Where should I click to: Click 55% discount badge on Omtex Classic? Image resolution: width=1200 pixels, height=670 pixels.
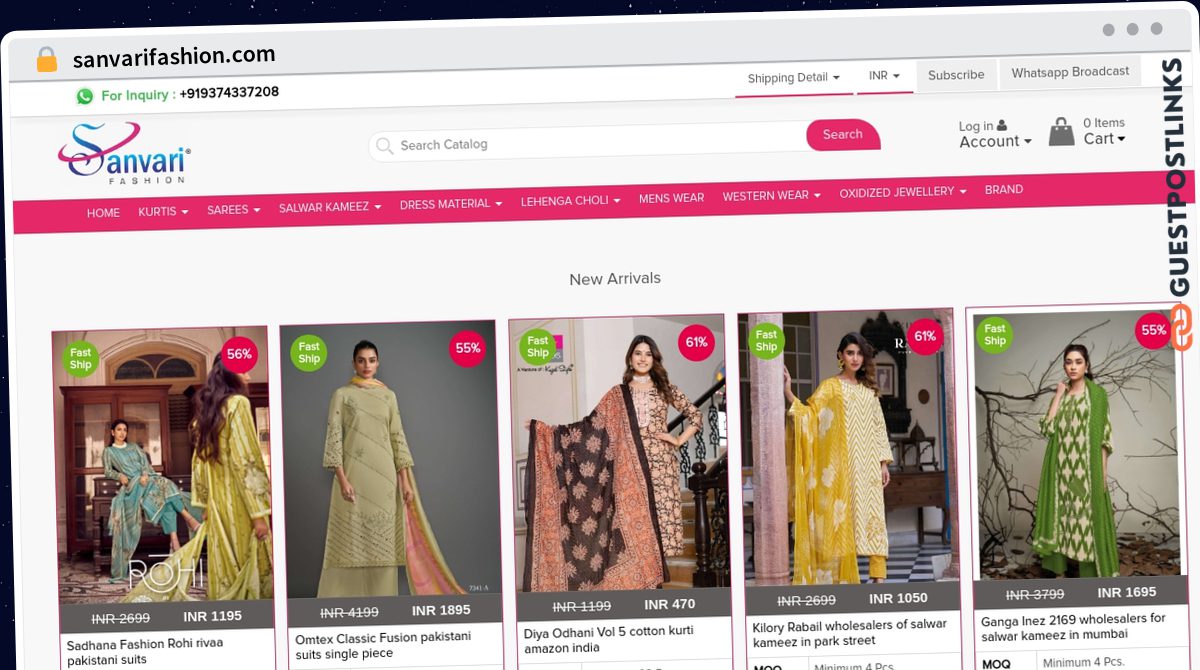[x=467, y=348]
